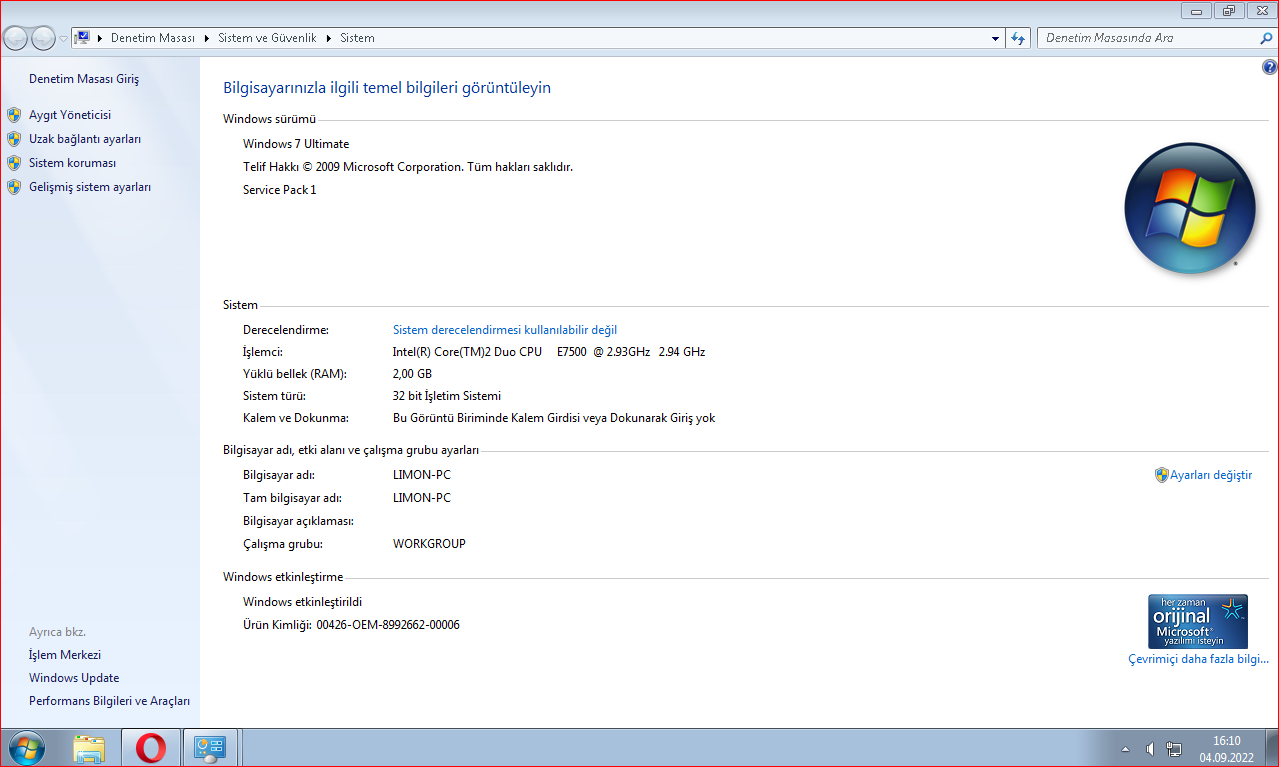Open the Windows Start menu
This screenshot has height=767, width=1279.
click(26, 748)
